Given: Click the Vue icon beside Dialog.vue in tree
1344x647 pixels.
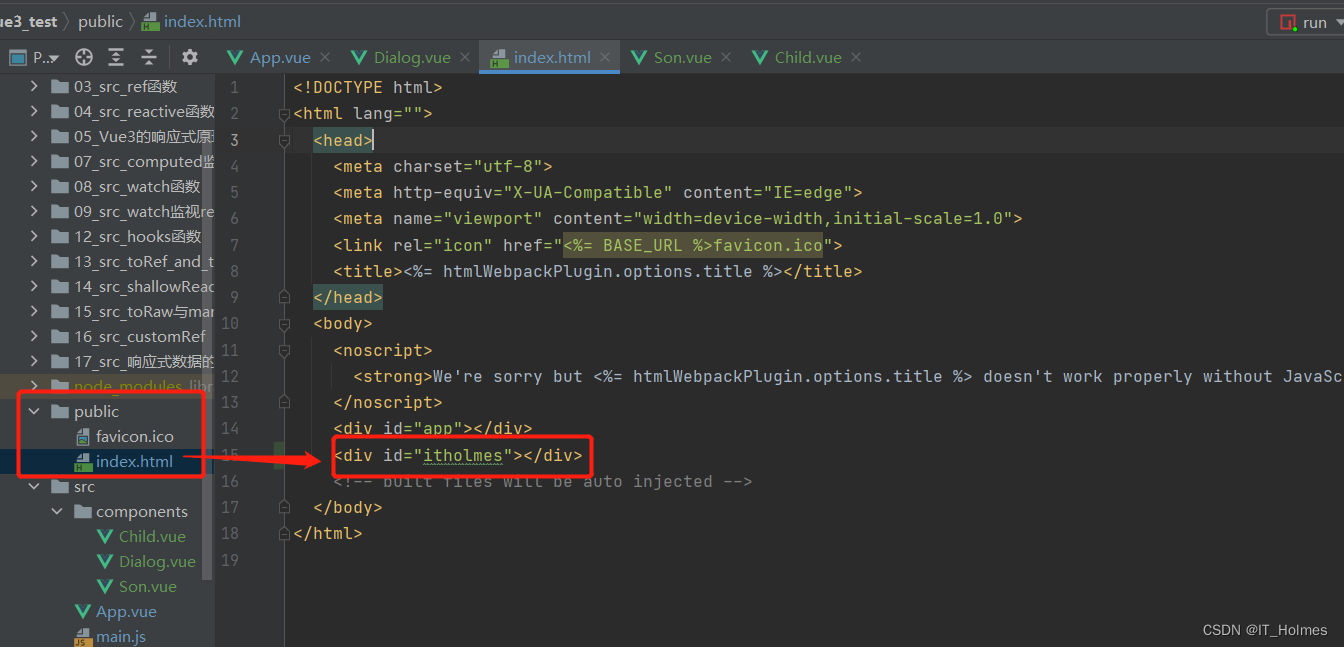Looking at the screenshot, I should point(105,562).
